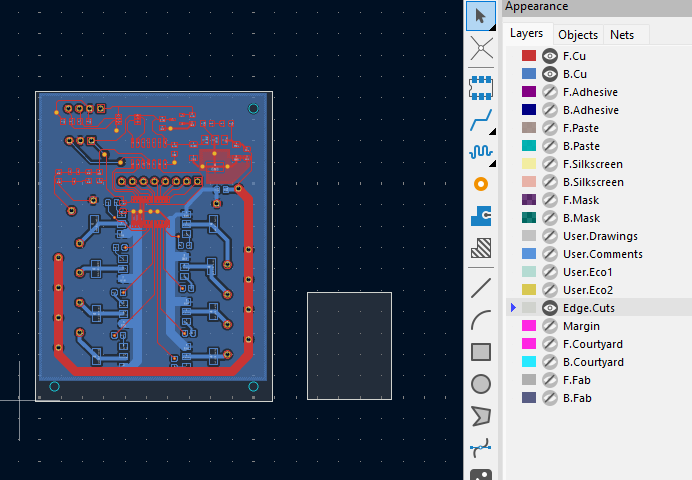
Task: Select the Route Tracks tool
Action: click(x=481, y=120)
